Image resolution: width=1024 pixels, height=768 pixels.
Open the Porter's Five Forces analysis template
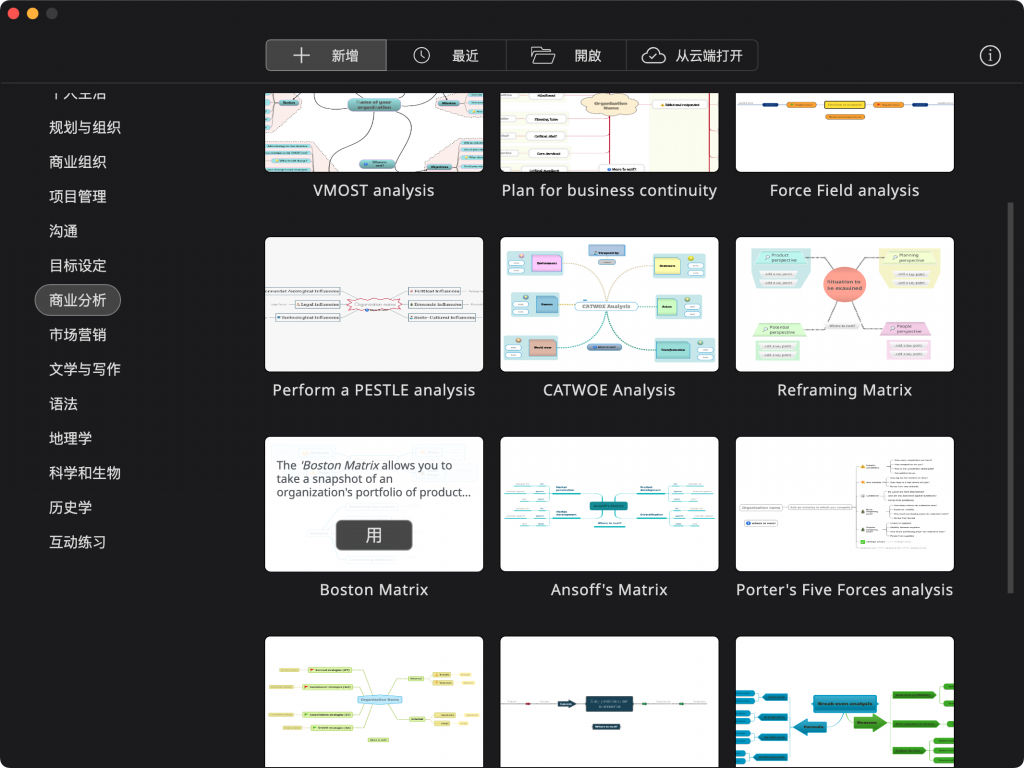point(844,504)
